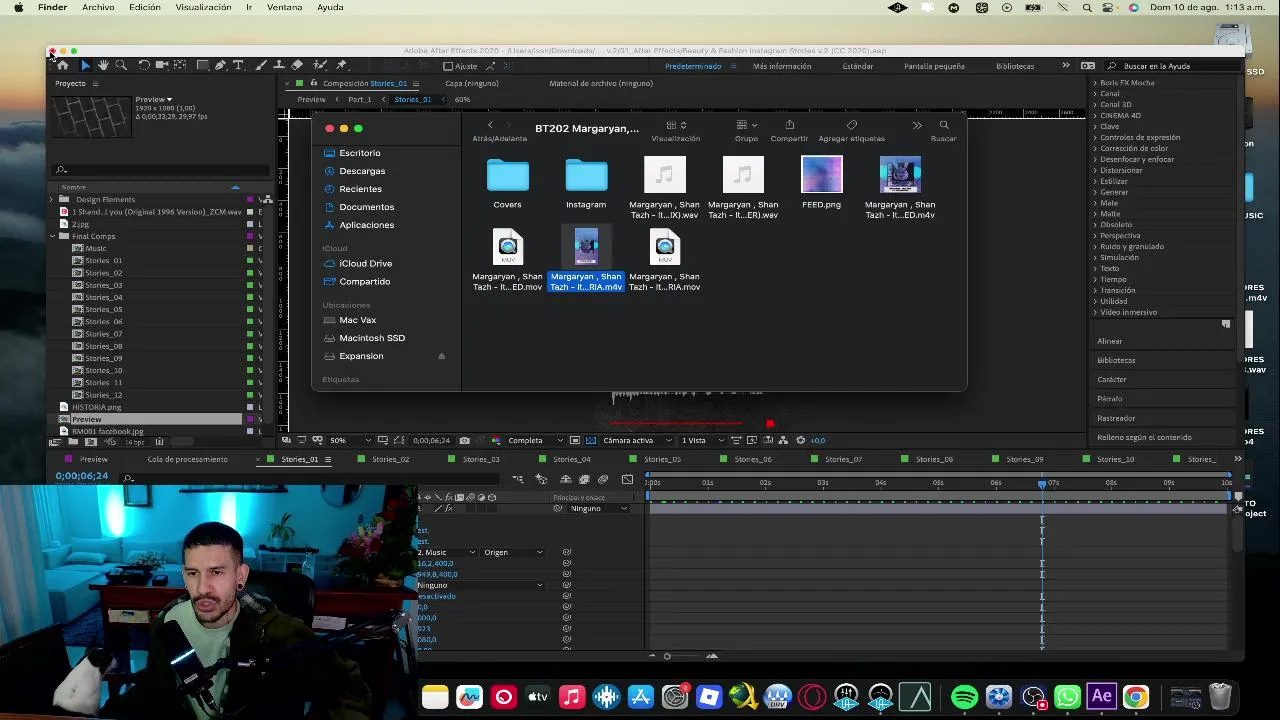This screenshot has width=1280, height=720.
Task: Select the Puppet Pin tool
Action: (x=342, y=65)
